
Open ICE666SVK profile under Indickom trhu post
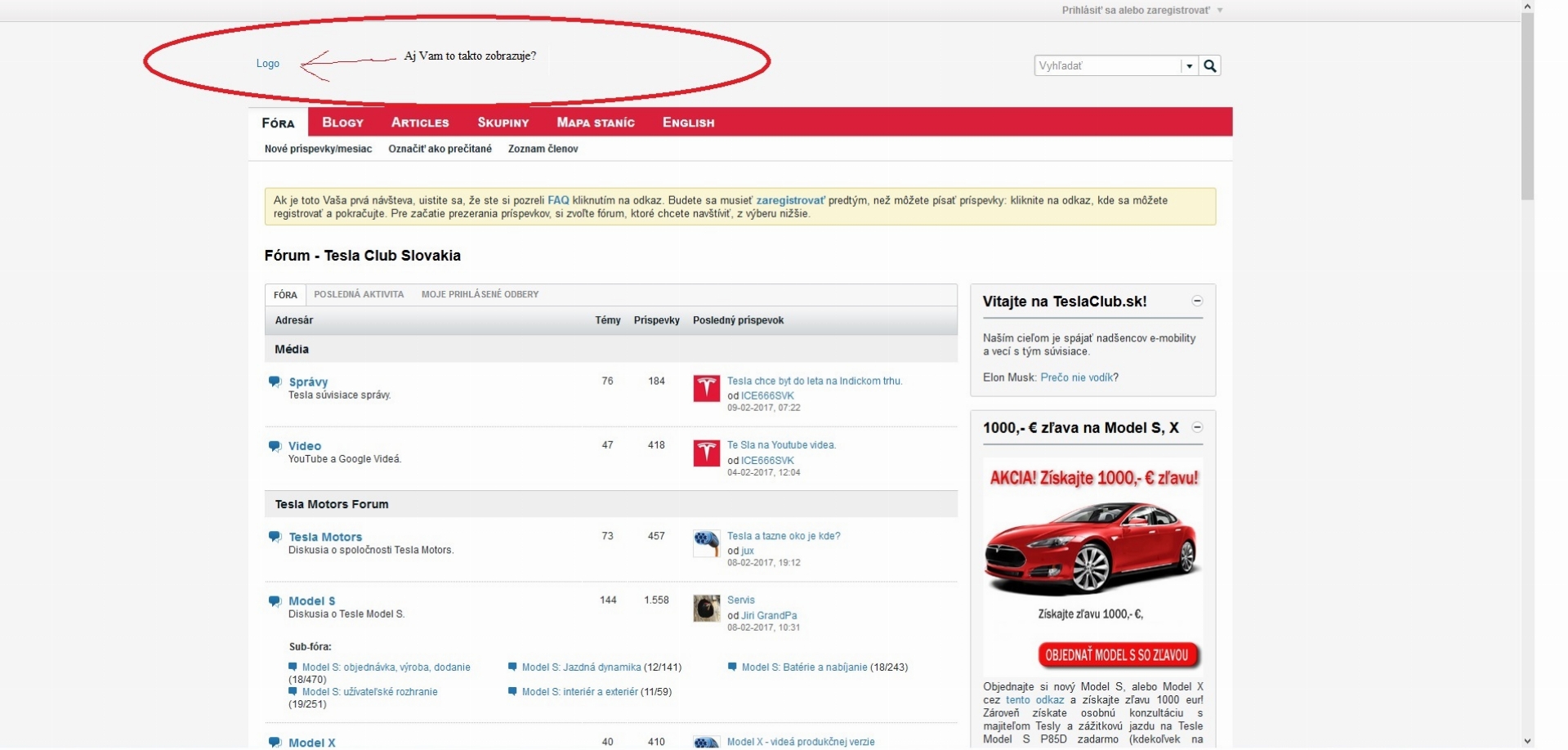767,395
